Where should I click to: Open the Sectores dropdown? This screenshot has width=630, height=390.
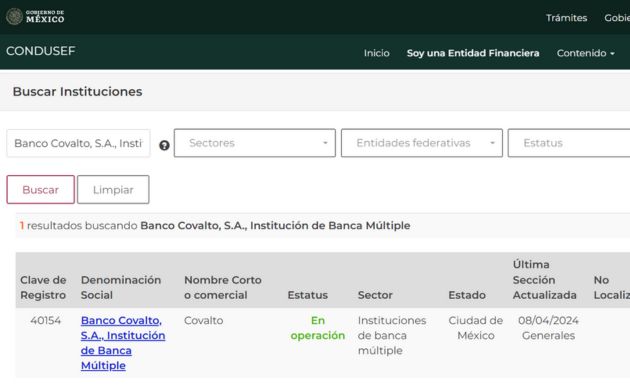pyautogui.click(x=255, y=143)
